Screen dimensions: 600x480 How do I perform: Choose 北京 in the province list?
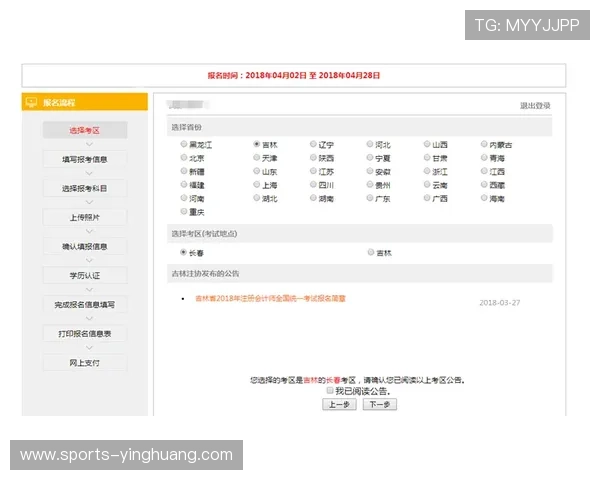point(184,157)
